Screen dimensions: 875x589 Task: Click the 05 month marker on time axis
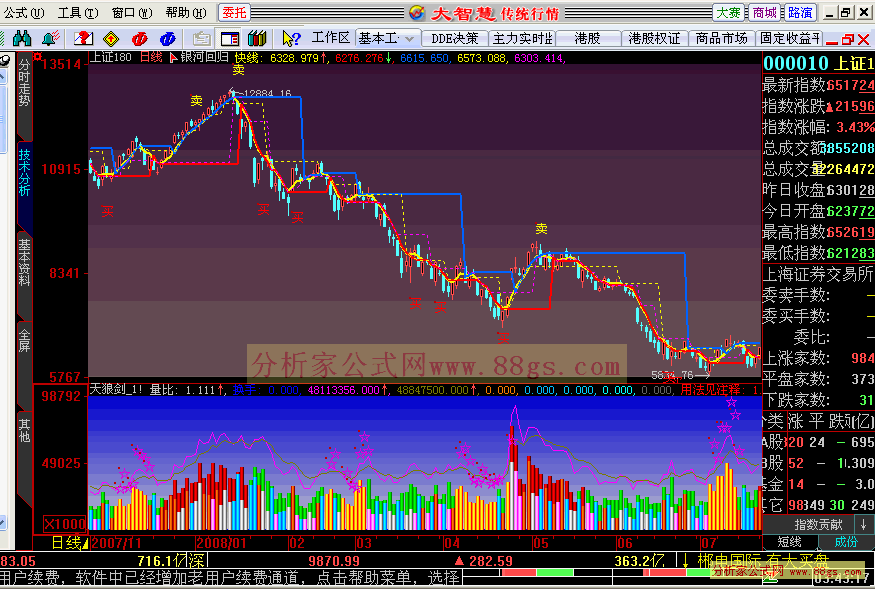click(540, 543)
